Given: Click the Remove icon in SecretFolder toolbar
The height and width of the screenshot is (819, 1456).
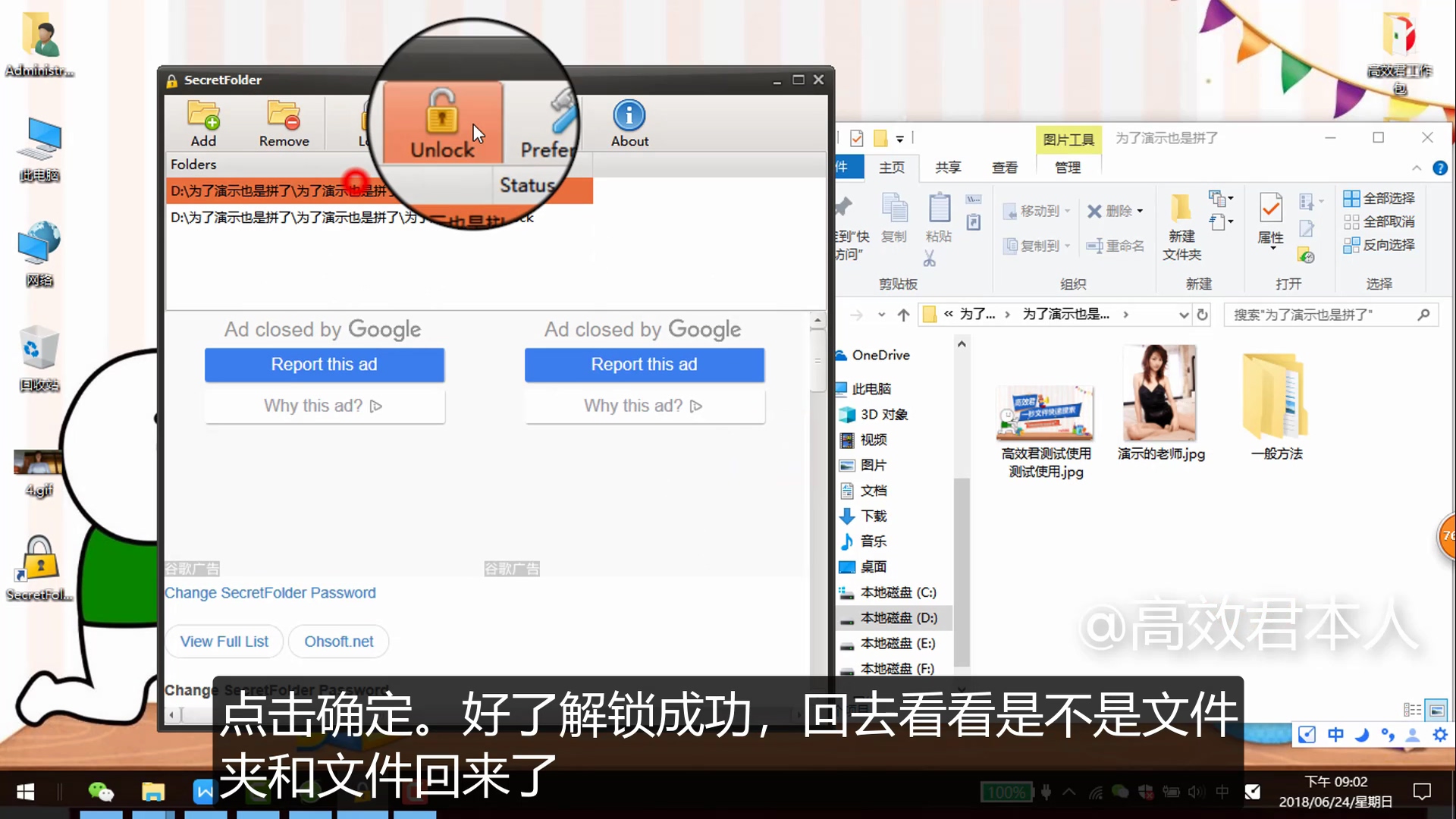Looking at the screenshot, I should coord(284,123).
